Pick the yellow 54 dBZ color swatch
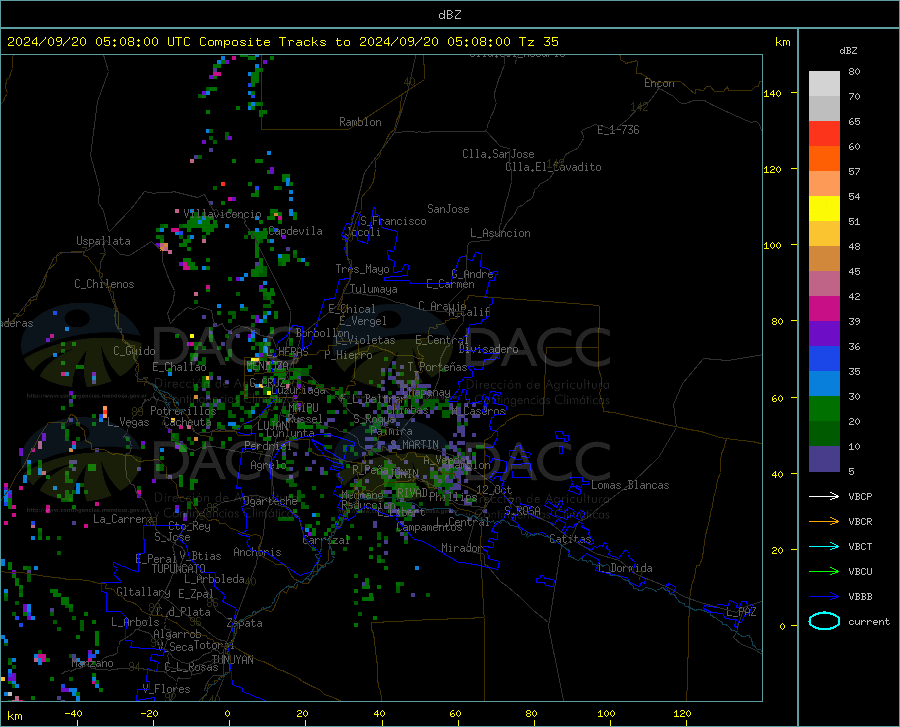Viewport: 900px width, 727px height. [x=824, y=208]
